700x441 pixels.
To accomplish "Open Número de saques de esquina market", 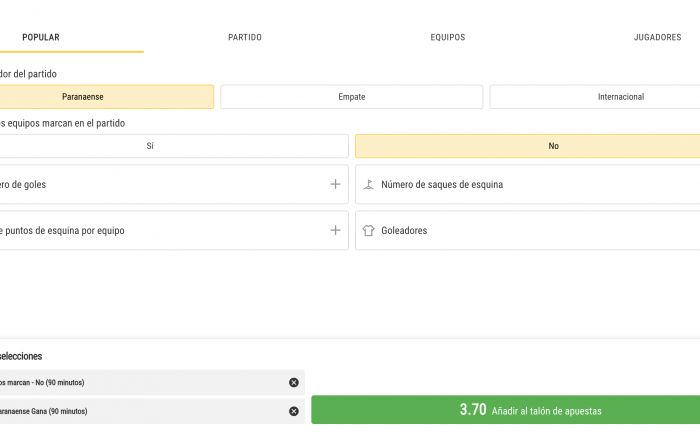I will (x=528, y=184).
